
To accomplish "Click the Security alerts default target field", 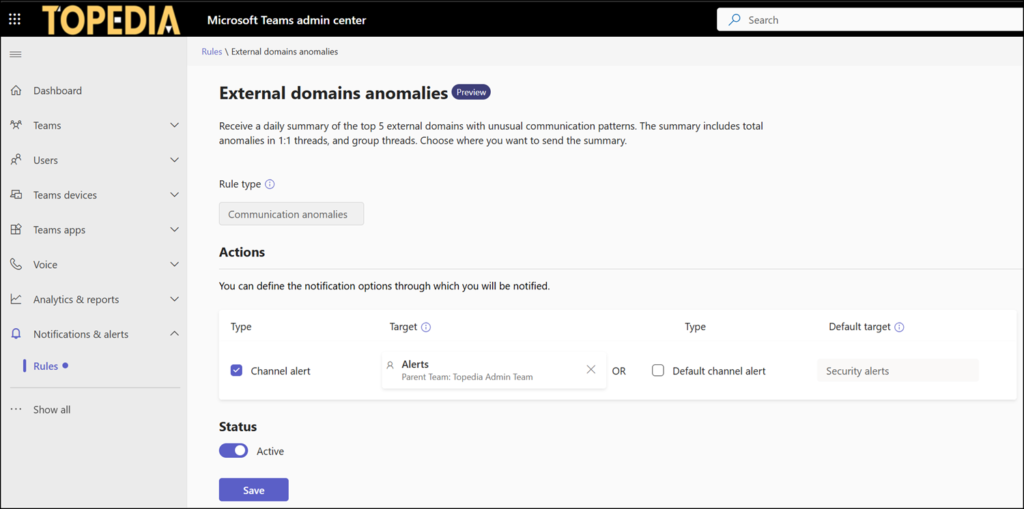I will click(x=897, y=370).
